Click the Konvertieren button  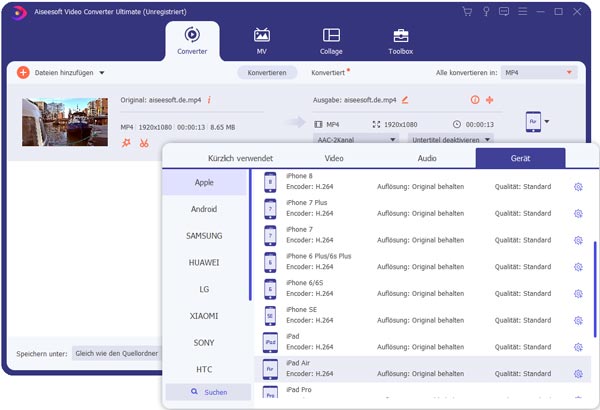click(x=267, y=73)
